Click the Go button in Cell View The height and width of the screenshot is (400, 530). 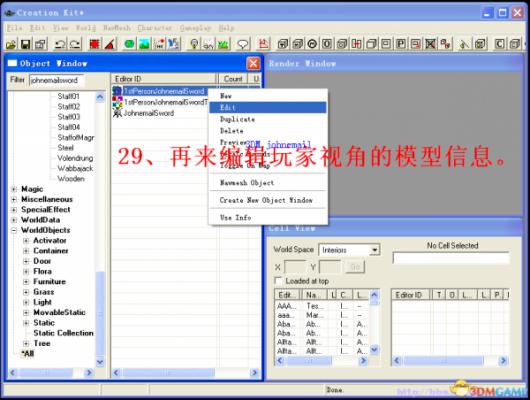point(355,267)
